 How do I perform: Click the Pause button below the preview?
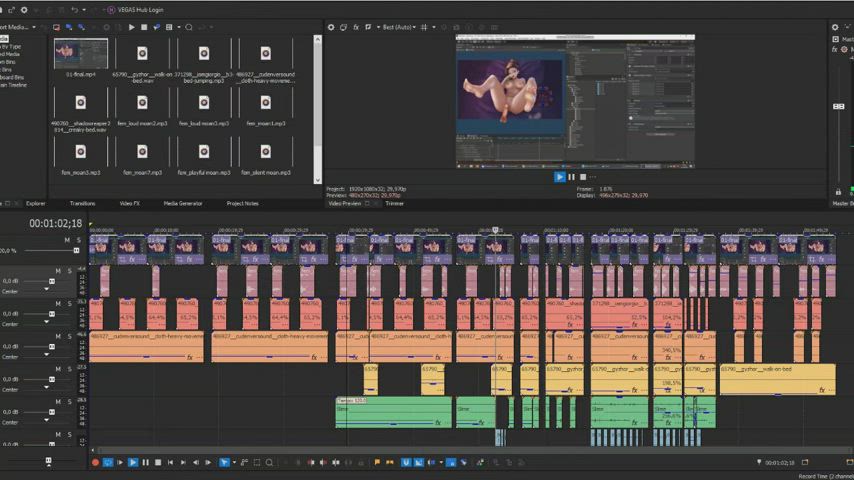click(571, 177)
